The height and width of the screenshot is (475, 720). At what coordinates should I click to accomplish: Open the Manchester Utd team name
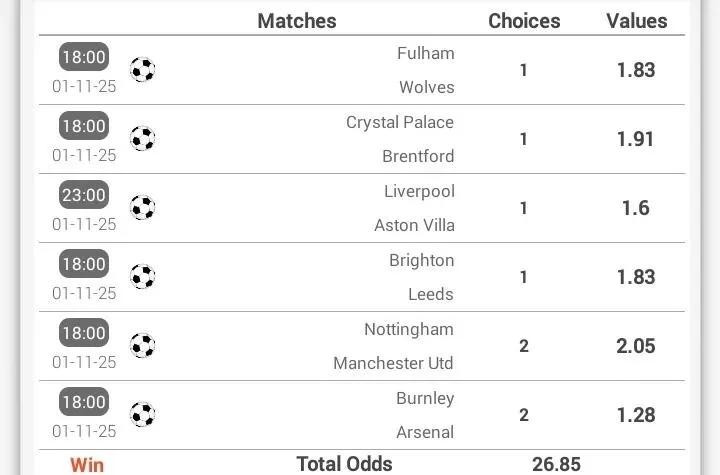point(393,363)
